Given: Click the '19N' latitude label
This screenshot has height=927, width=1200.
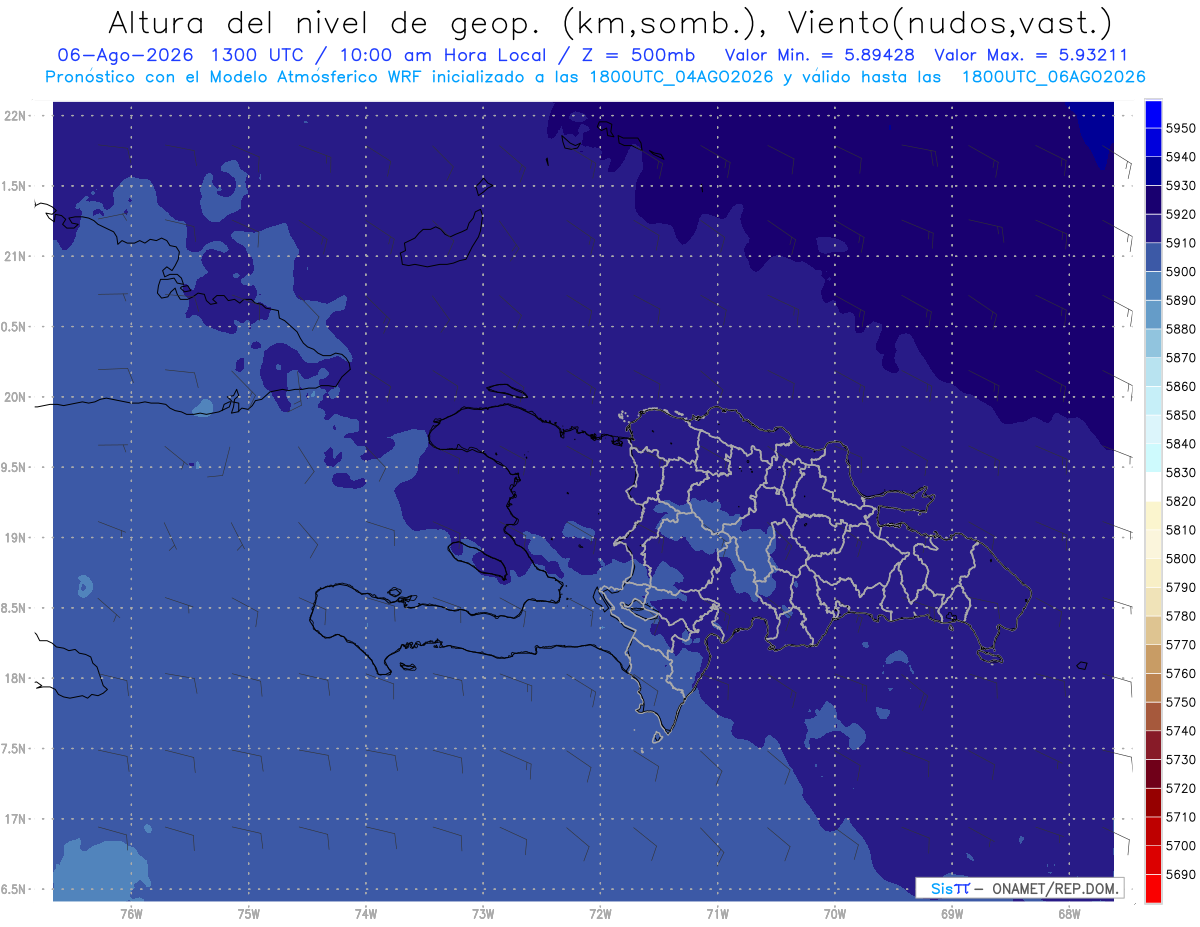Looking at the screenshot, I should (x=14, y=538).
